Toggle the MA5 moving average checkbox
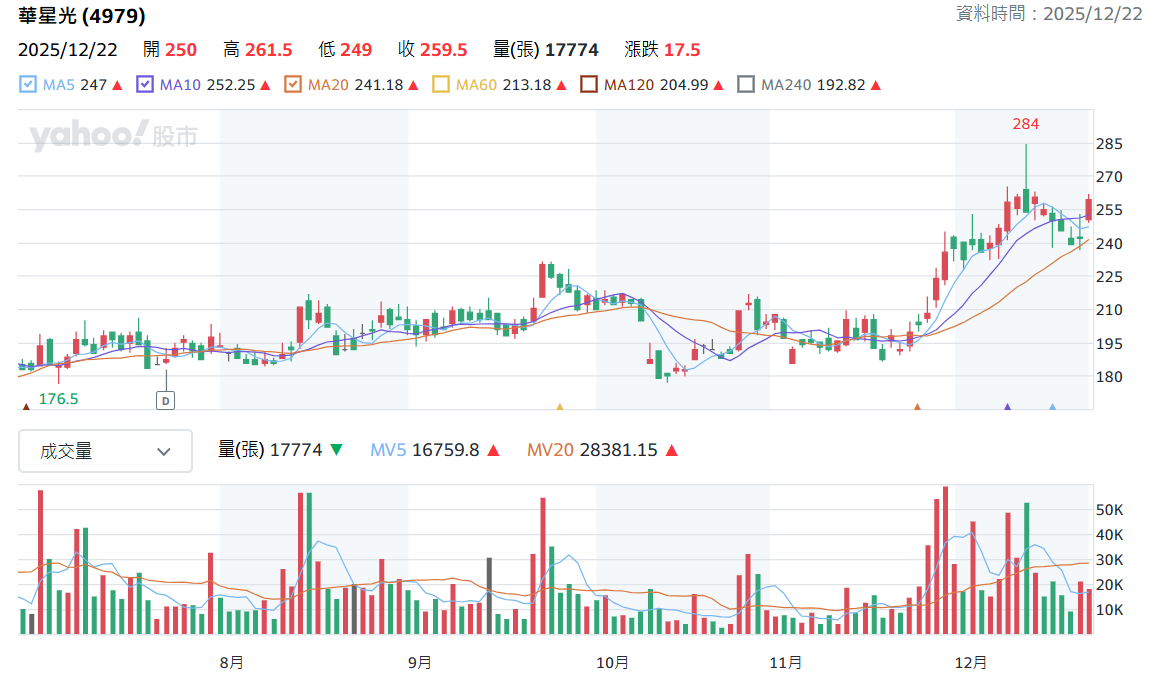Image resolution: width=1166 pixels, height=682 pixels. click(28, 85)
